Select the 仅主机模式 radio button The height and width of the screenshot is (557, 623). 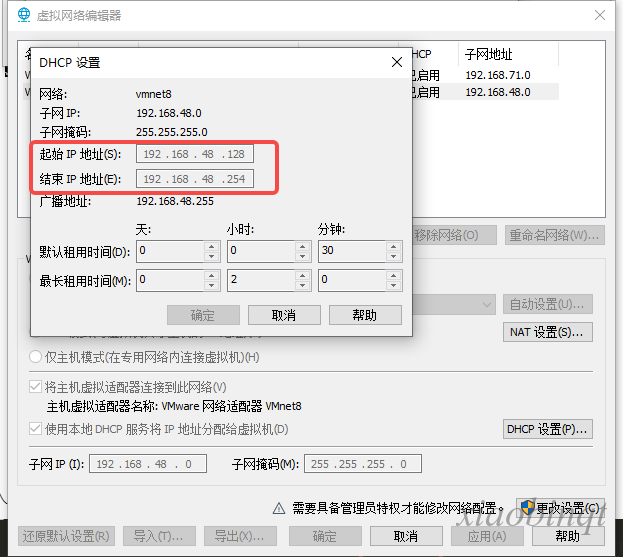click(35, 357)
